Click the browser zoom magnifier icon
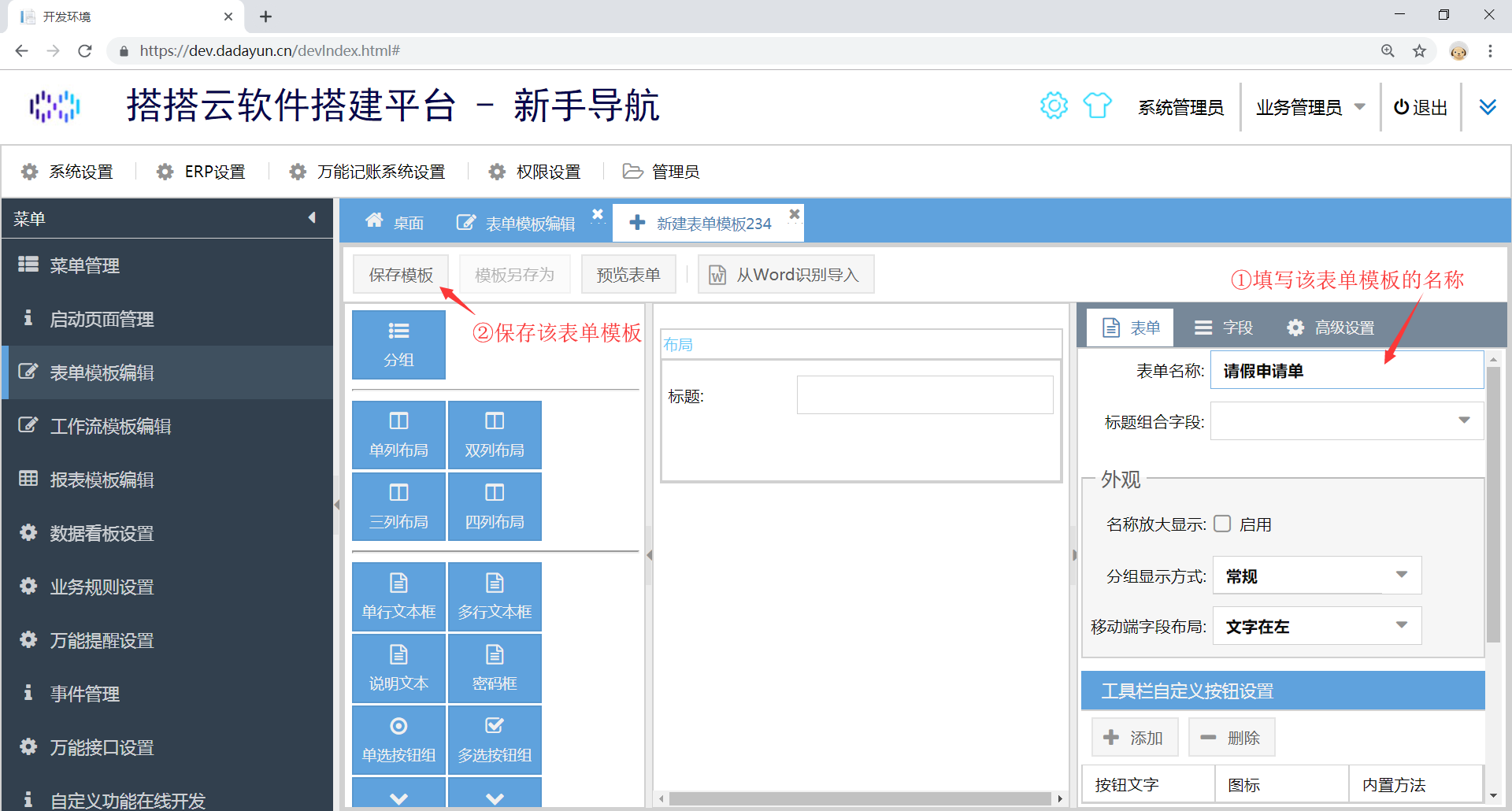Screen dimensions: 1512x811 coord(1388,51)
